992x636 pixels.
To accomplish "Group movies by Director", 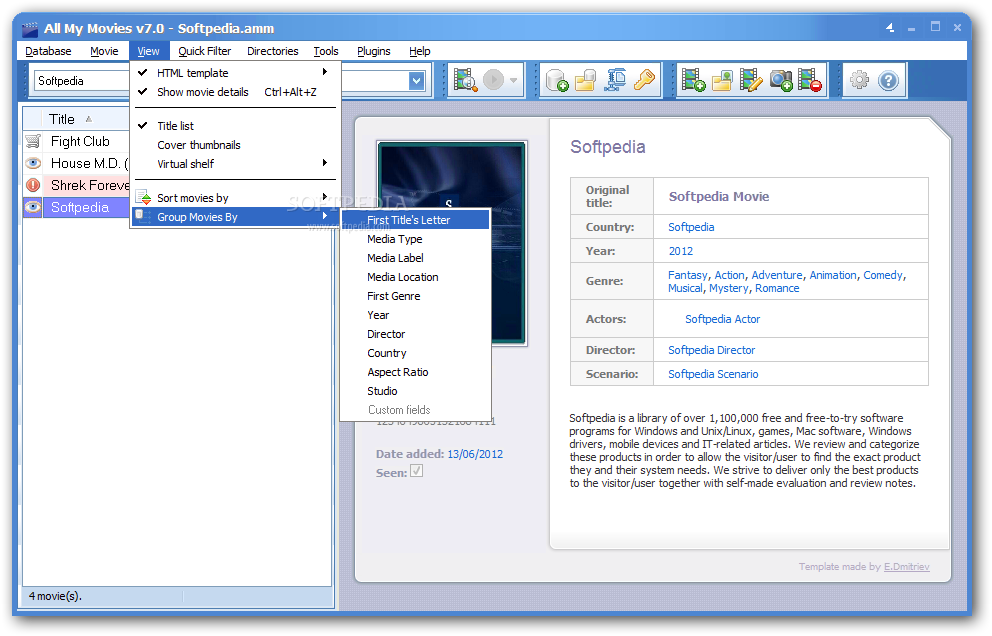I will pyautogui.click(x=415, y=334).
